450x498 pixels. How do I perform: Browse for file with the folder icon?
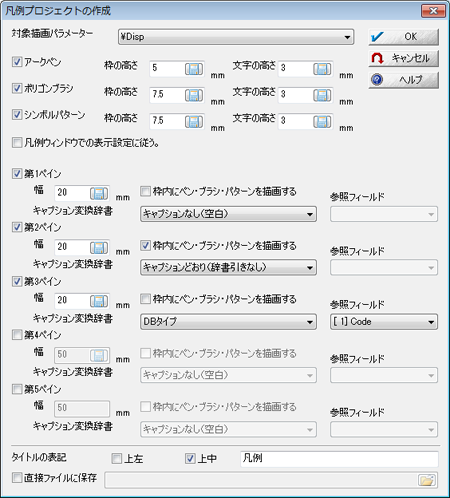tap(427, 480)
